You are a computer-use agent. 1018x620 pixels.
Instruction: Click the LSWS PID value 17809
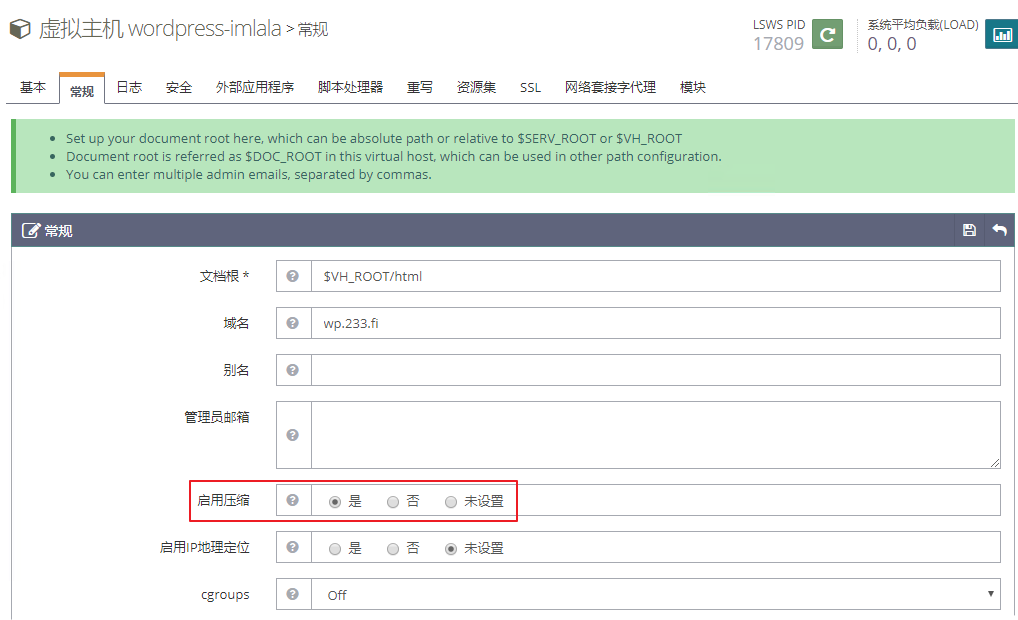[778, 43]
